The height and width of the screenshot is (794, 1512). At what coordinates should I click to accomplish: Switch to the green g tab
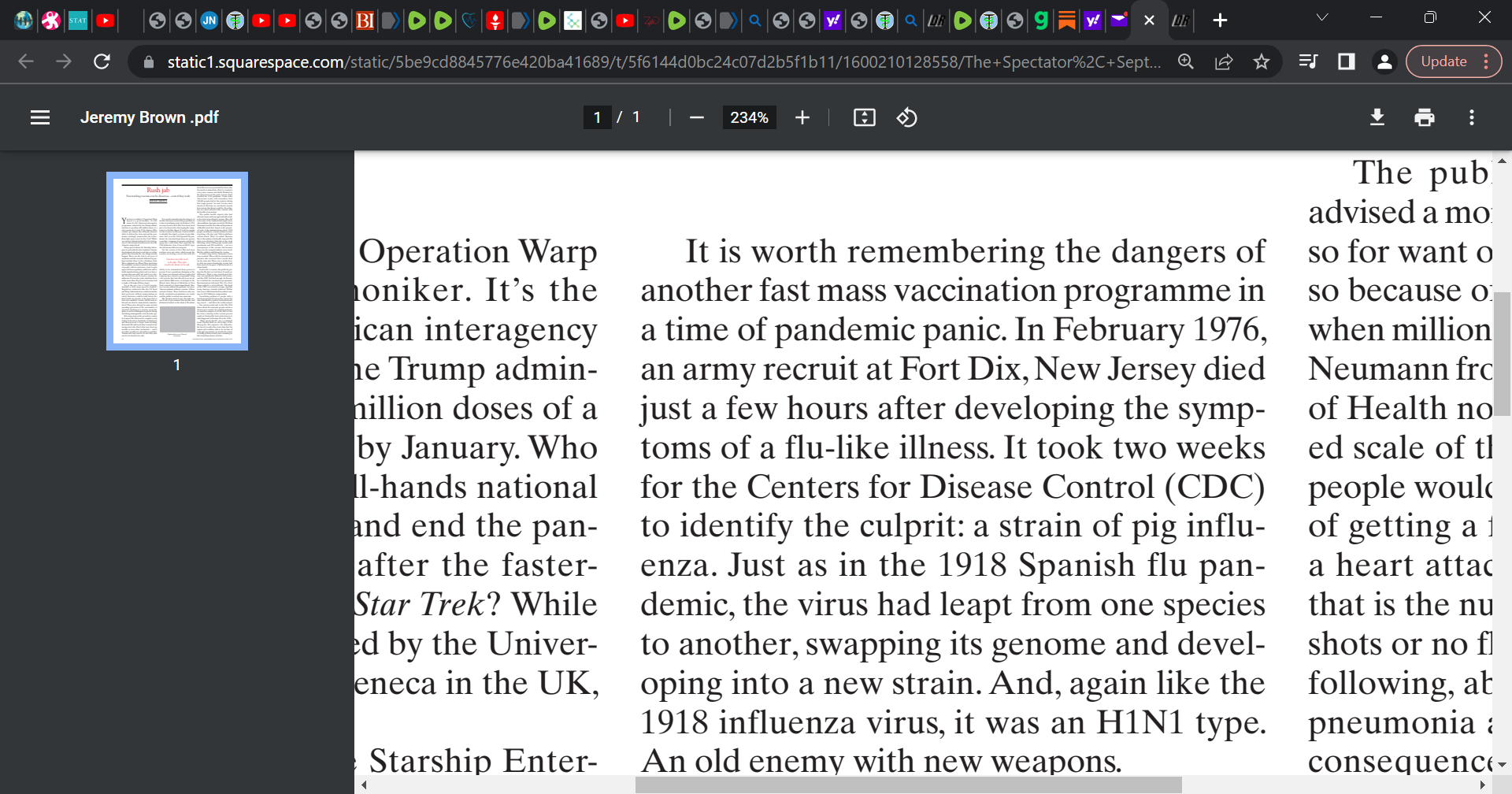pyautogui.click(x=1041, y=20)
